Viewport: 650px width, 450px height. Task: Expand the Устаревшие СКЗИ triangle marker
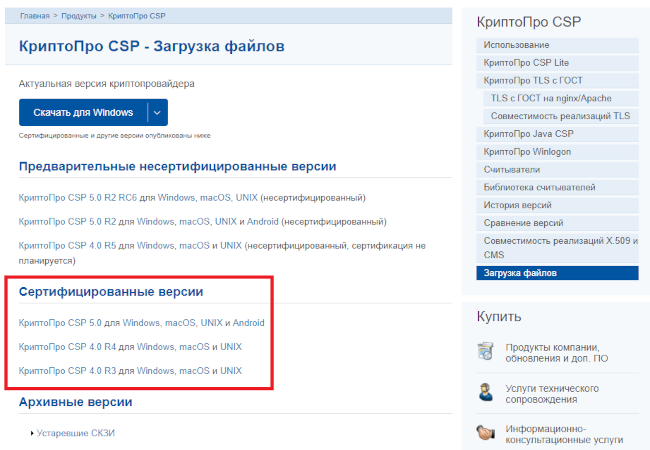click(x=32, y=433)
